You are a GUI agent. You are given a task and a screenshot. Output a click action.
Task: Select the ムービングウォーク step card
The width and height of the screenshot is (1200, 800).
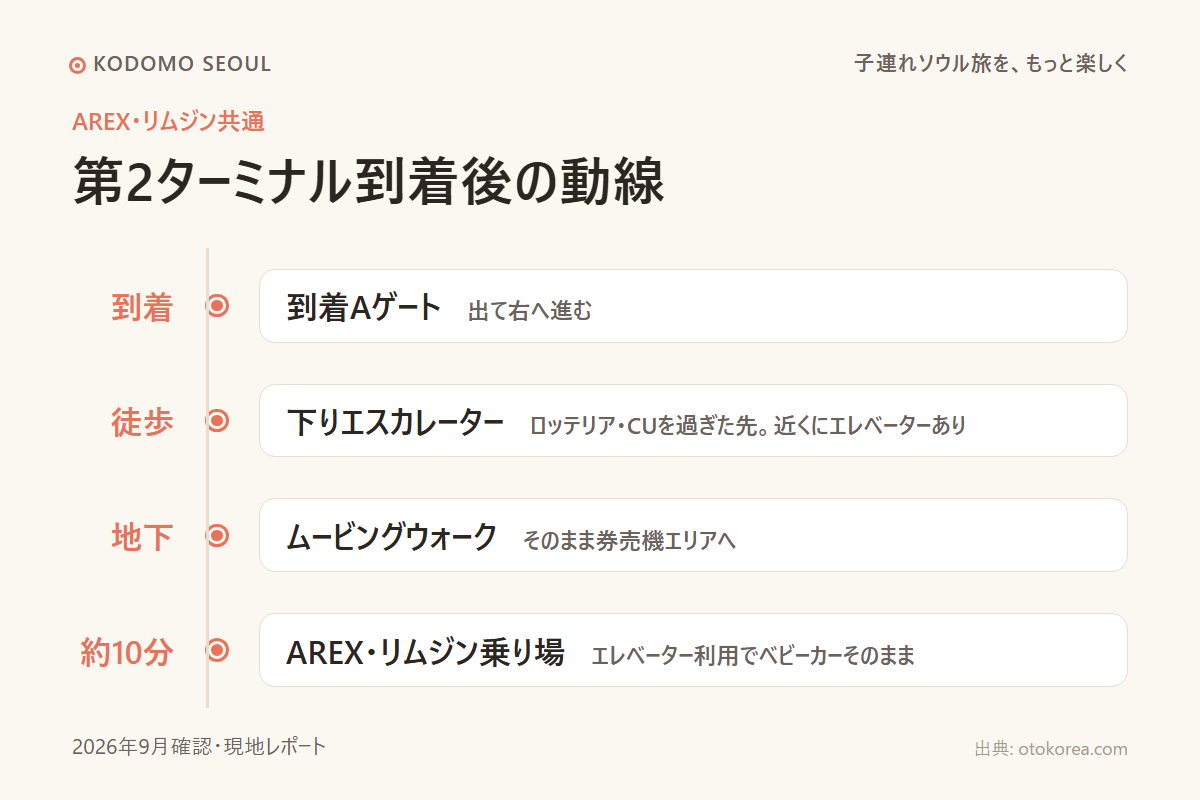[693, 535]
